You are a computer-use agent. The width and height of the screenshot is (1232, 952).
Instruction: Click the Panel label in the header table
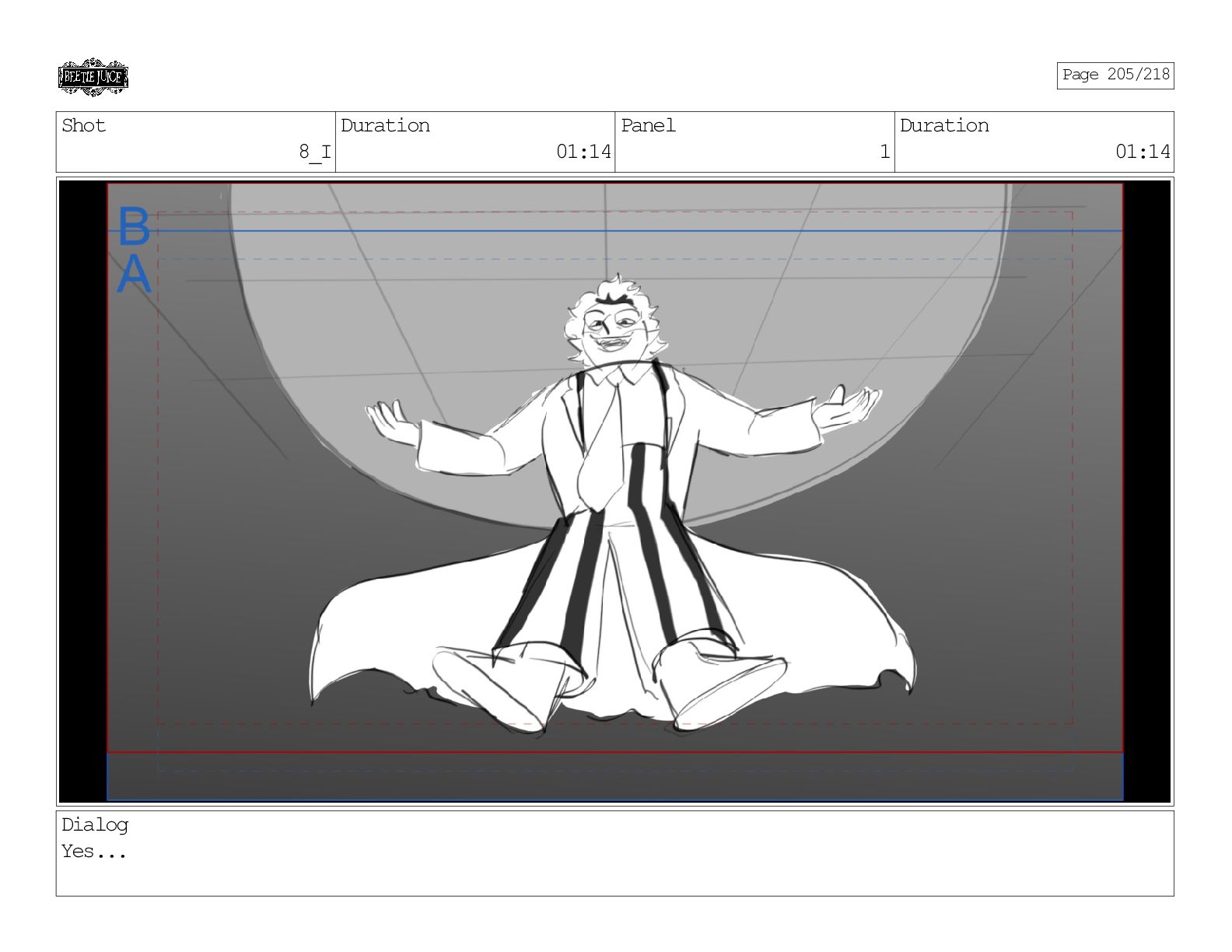click(648, 126)
